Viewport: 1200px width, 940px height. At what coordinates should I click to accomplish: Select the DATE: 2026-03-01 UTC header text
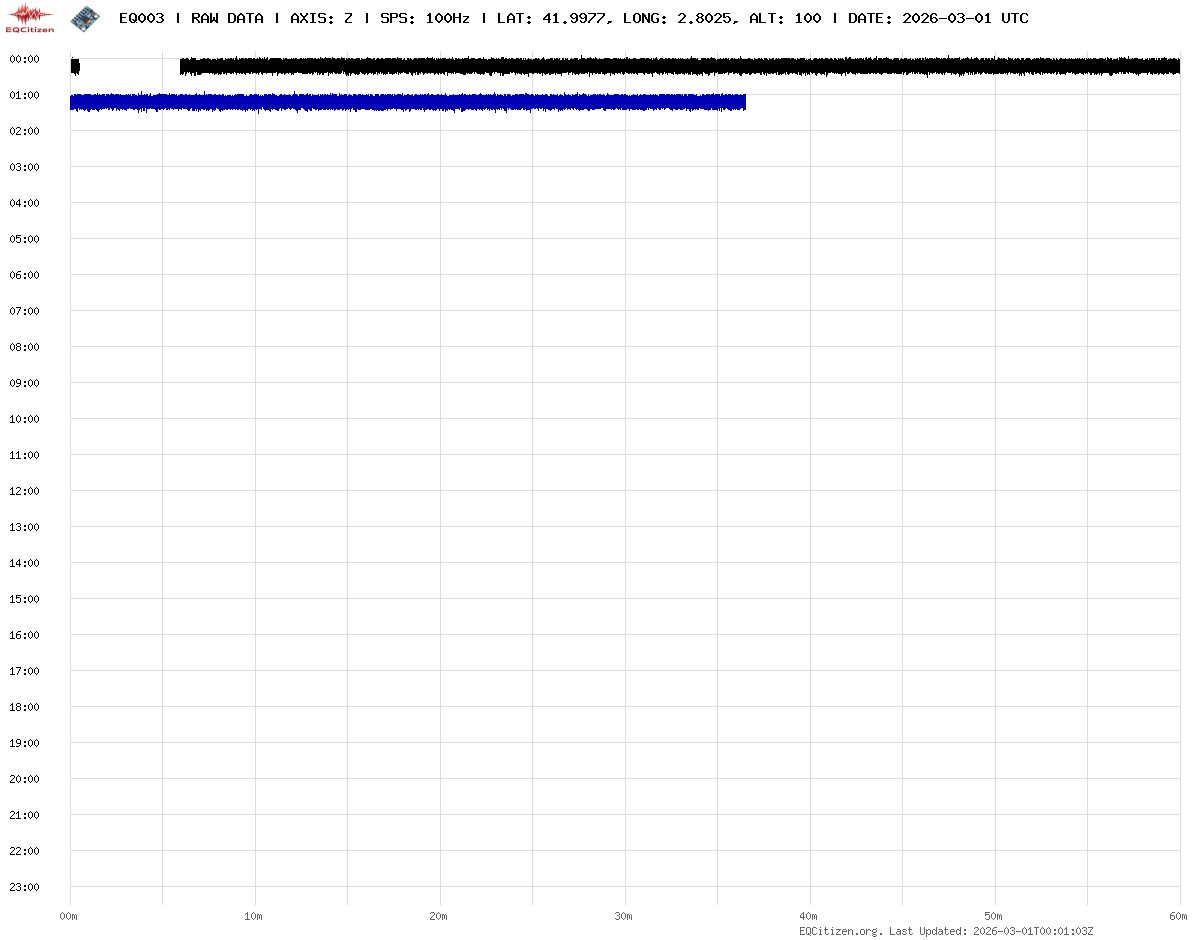pyautogui.click(x=937, y=18)
